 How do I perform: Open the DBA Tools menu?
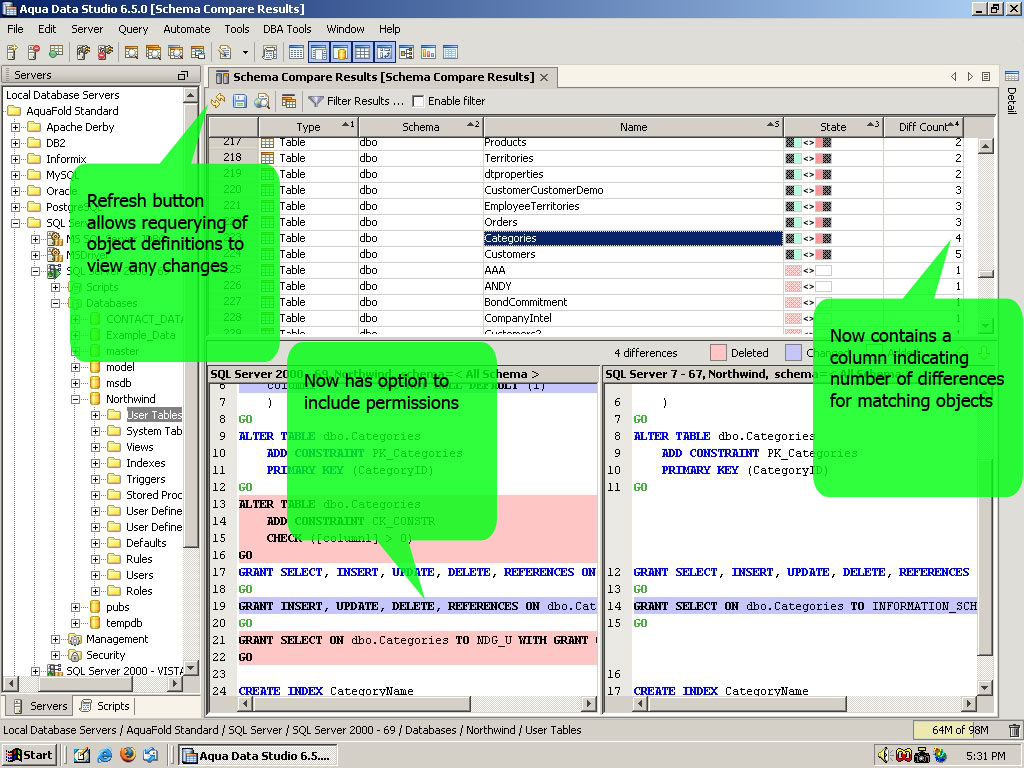click(287, 29)
